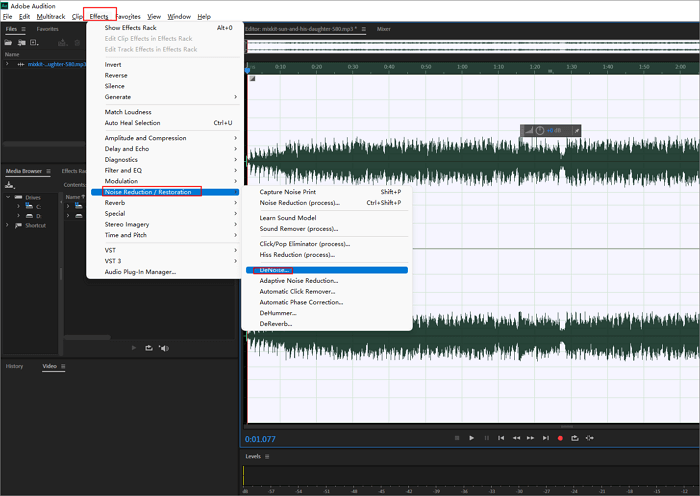This screenshot has width=700, height=496.
Task: Click the 1:00 mark on the time ruler
Action: [462, 67]
